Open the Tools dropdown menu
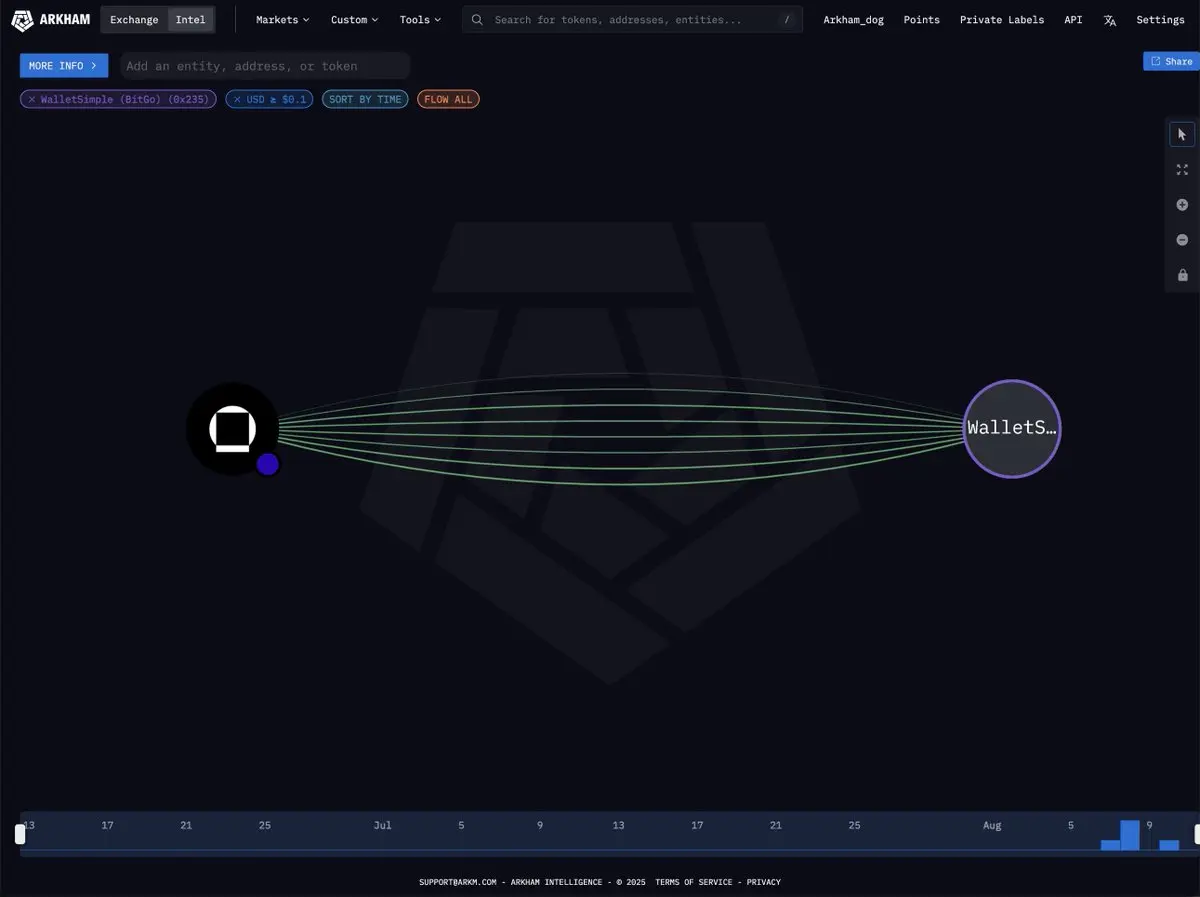1200x897 pixels. 420,20
